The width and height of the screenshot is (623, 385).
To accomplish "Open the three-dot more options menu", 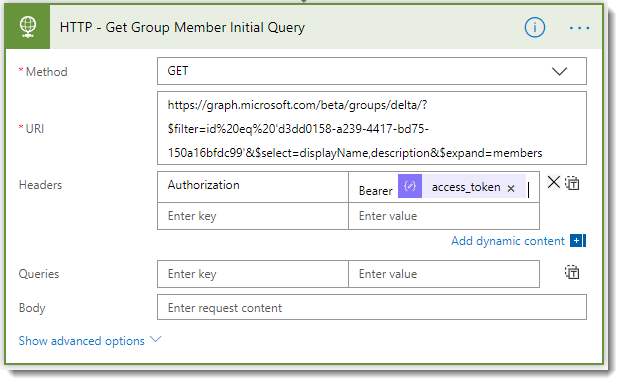I will [x=579, y=28].
